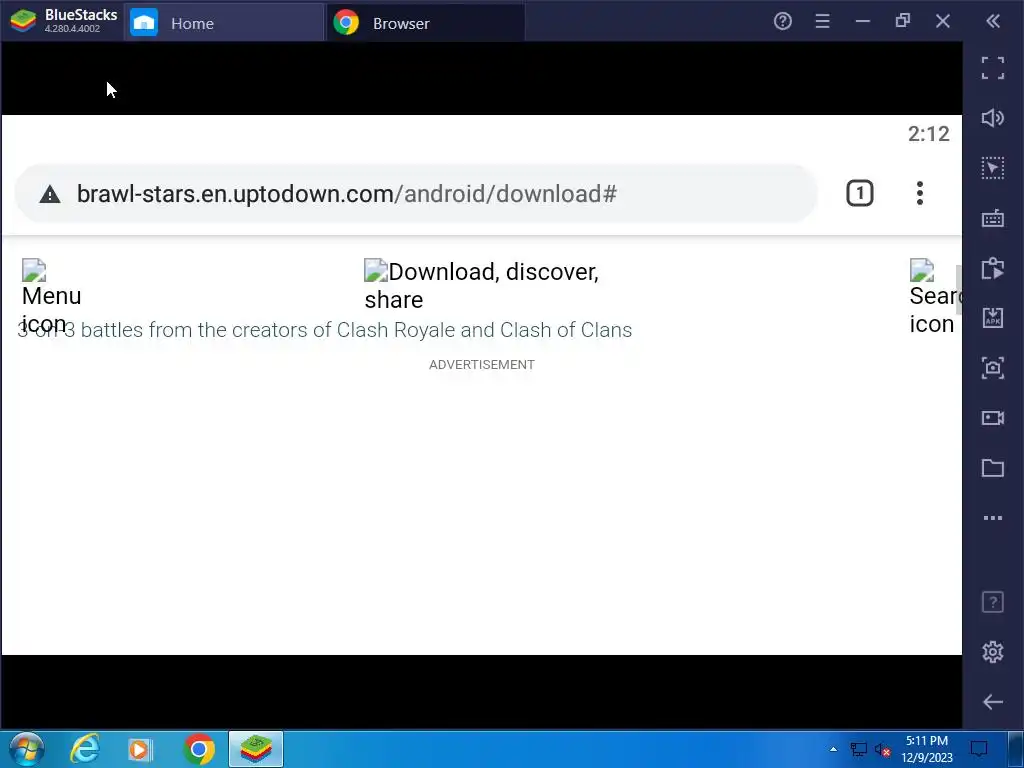
Task: Start video recording from sidebar icon
Action: 993,418
